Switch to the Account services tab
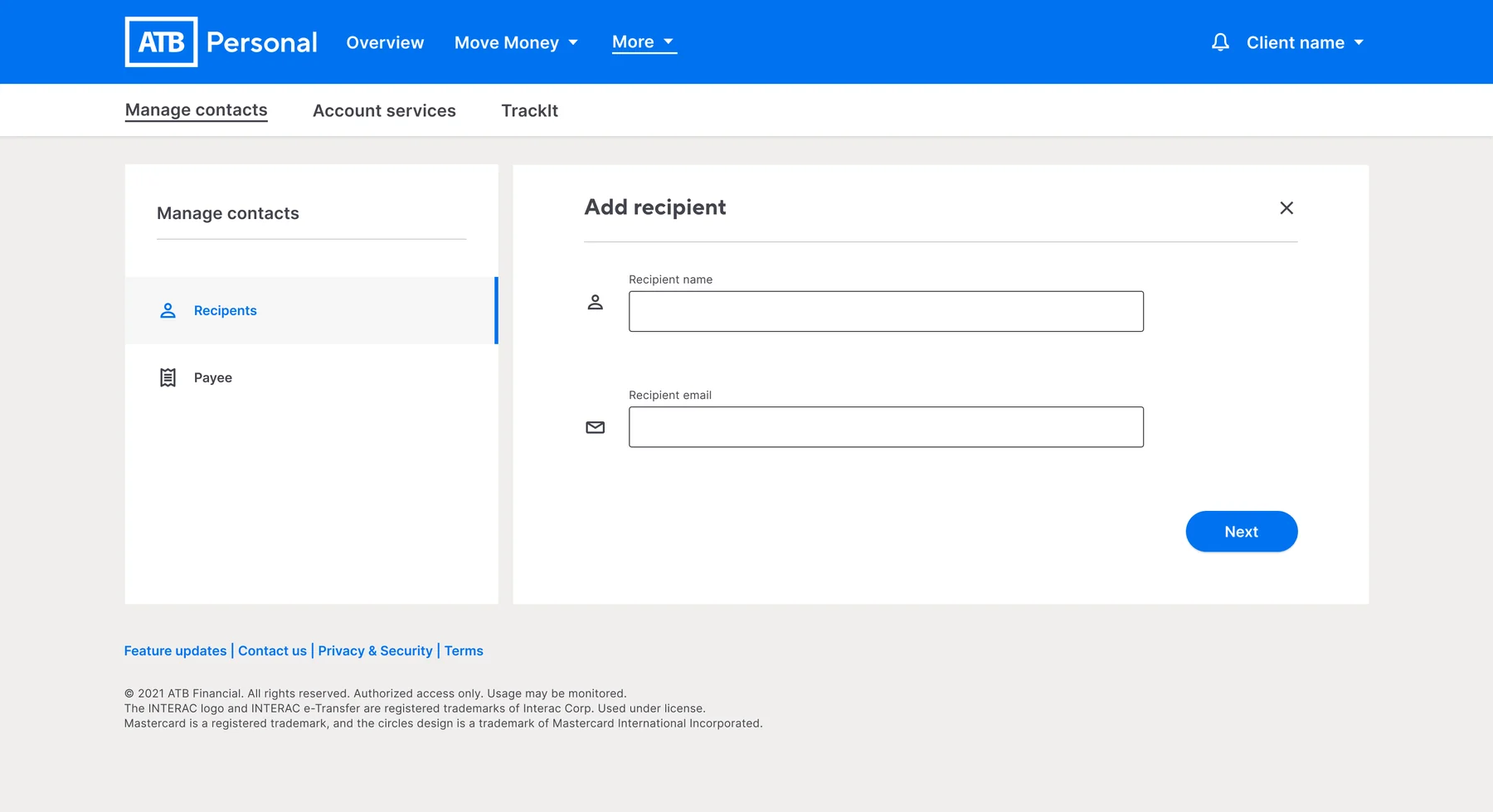1493x812 pixels. pos(384,110)
